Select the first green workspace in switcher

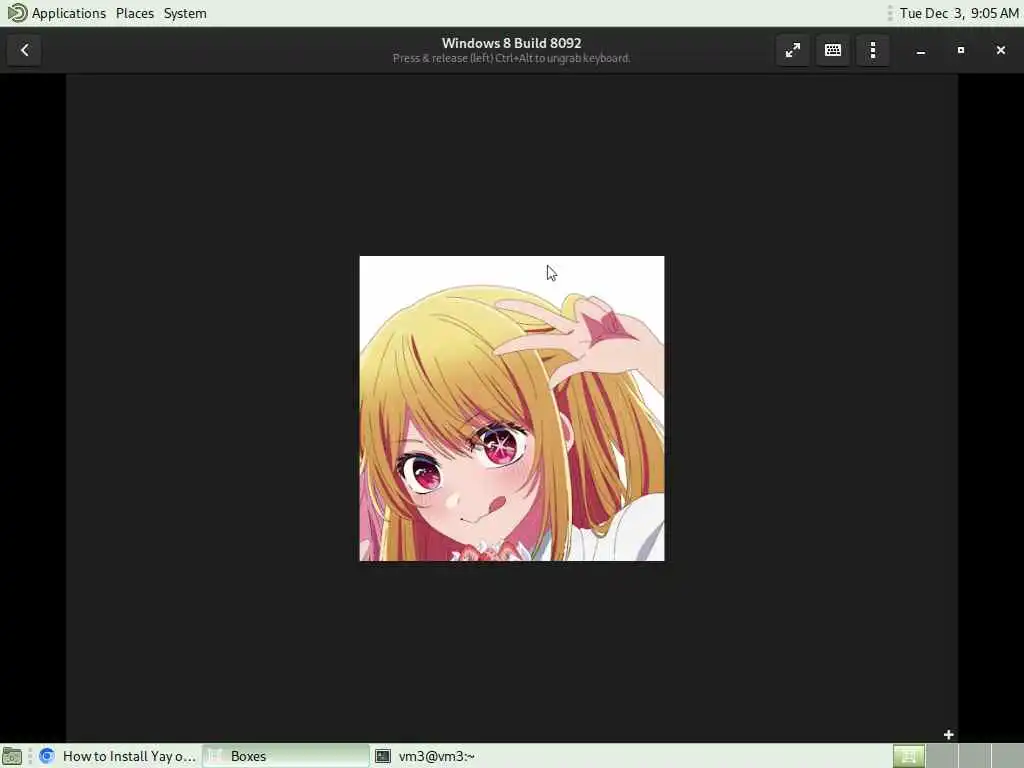(x=908, y=756)
